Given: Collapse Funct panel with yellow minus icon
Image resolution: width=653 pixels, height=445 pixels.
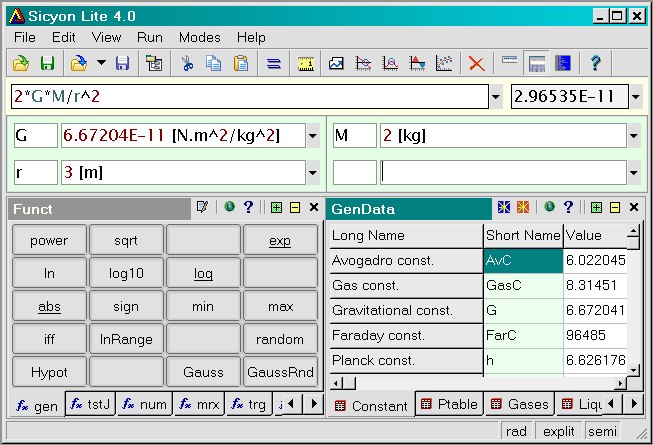Looking at the screenshot, I should pyautogui.click(x=295, y=207).
